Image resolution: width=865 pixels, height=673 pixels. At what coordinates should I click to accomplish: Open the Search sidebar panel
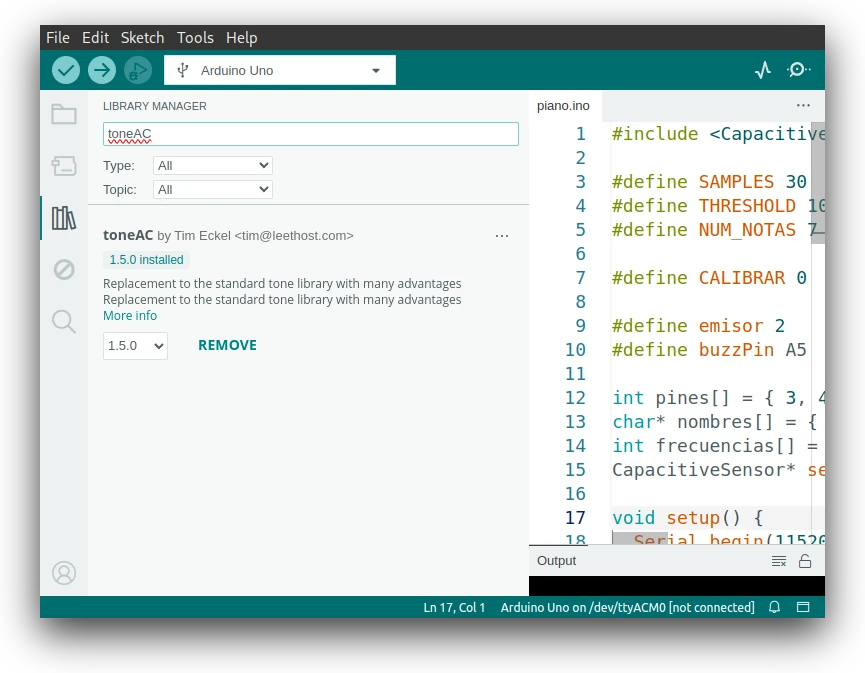[x=64, y=321]
